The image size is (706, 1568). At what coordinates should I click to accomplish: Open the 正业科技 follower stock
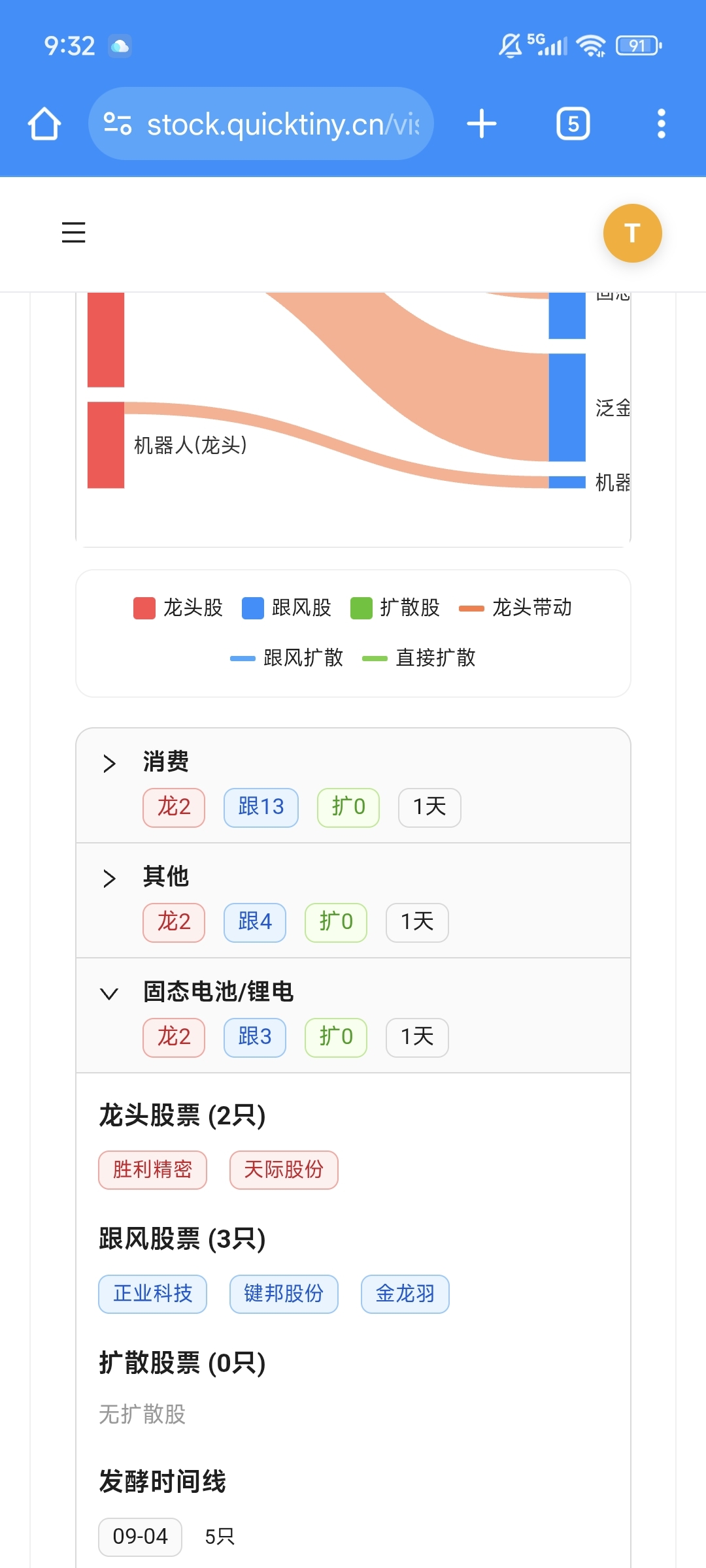[x=152, y=1294]
